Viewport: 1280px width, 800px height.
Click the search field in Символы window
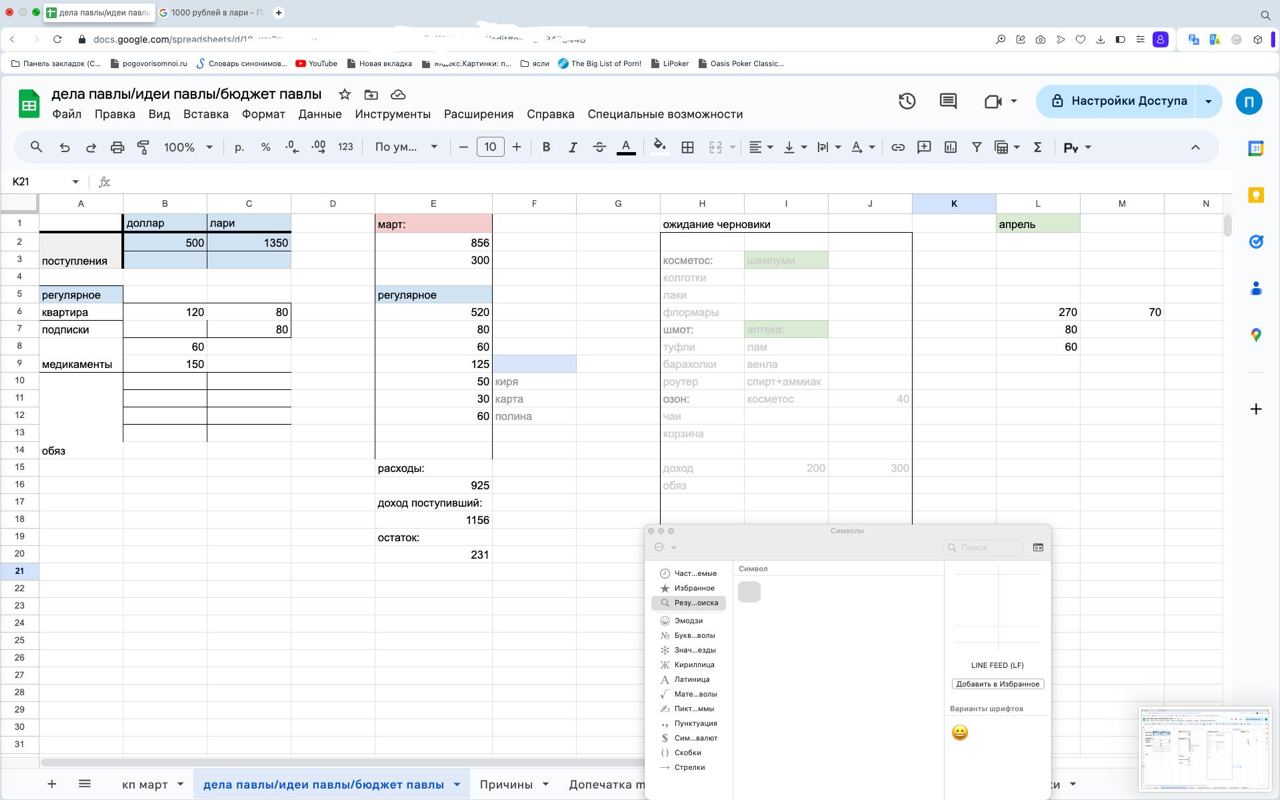coord(983,547)
